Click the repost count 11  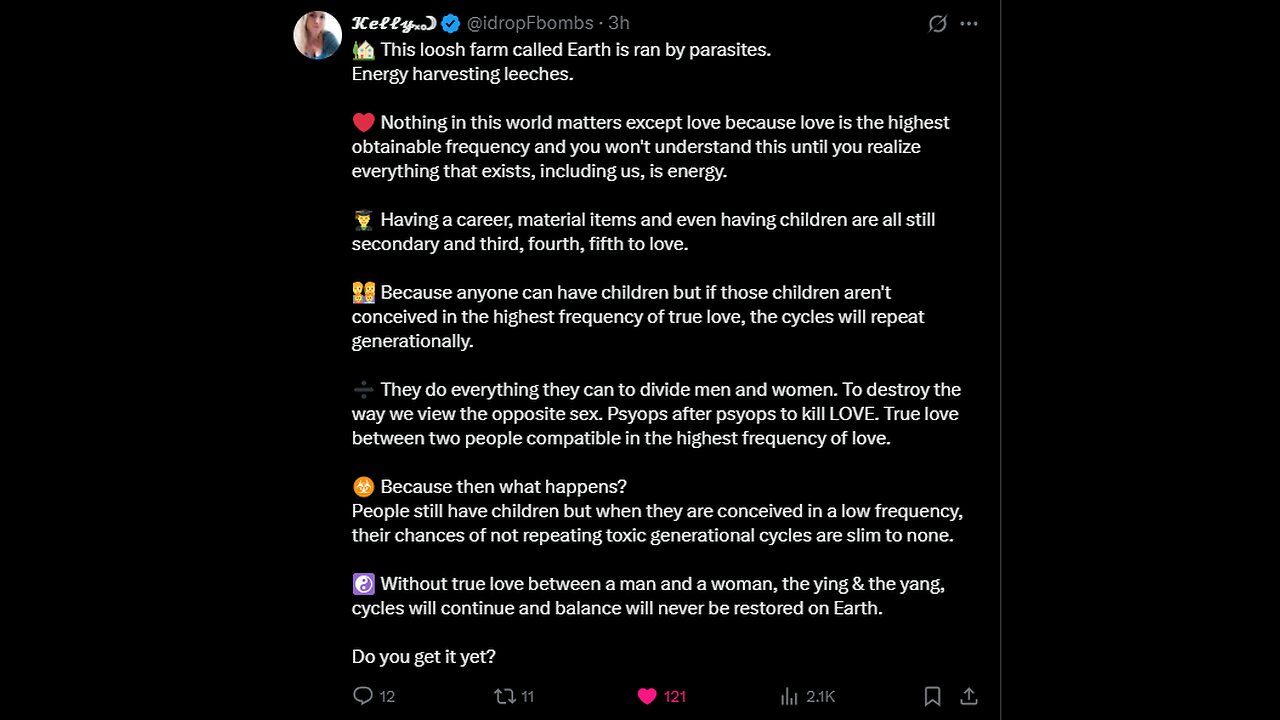pyautogui.click(x=527, y=697)
